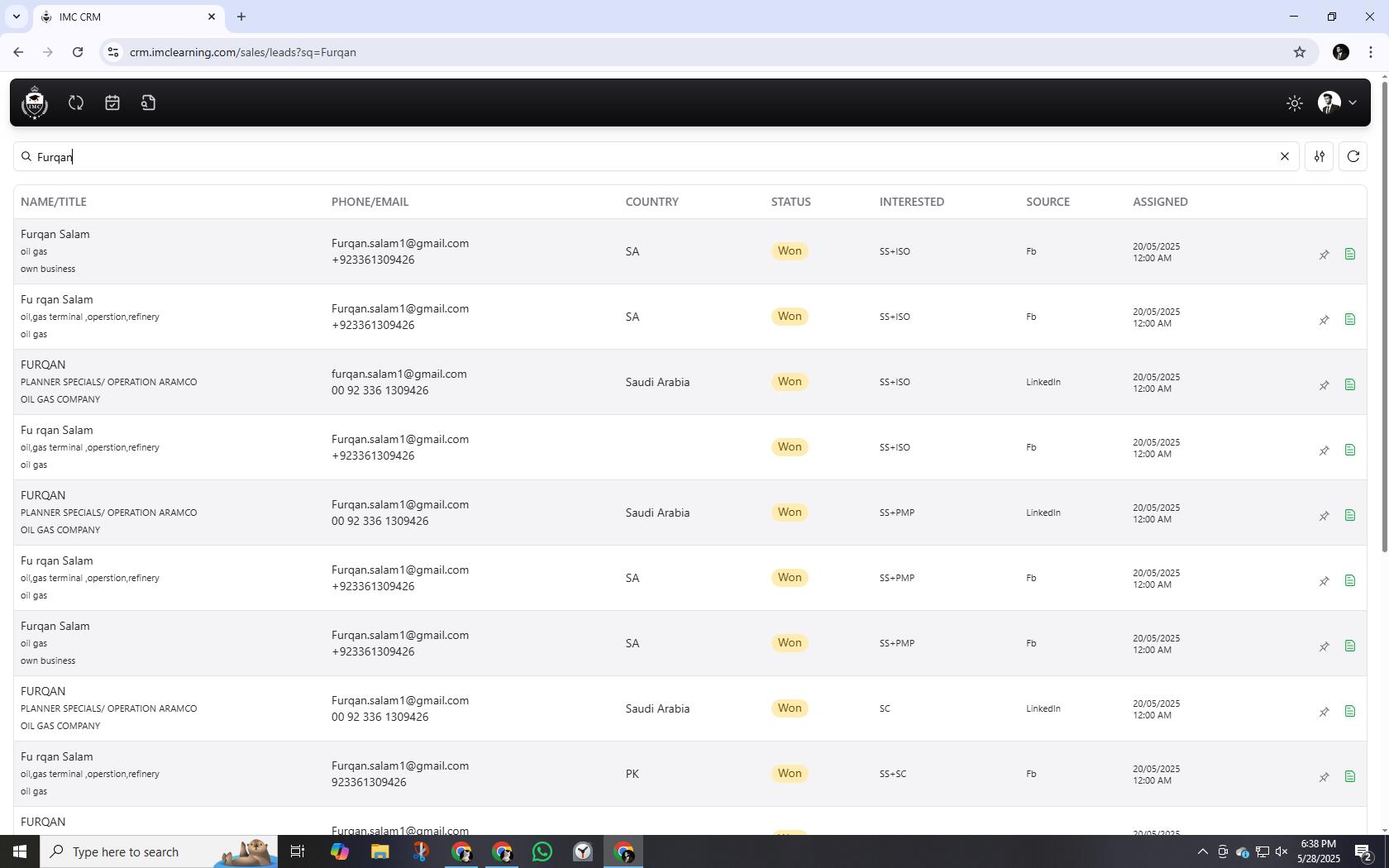Show hidden system tray icons
Image resolution: width=1389 pixels, height=868 pixels.
click(1203, 851)
